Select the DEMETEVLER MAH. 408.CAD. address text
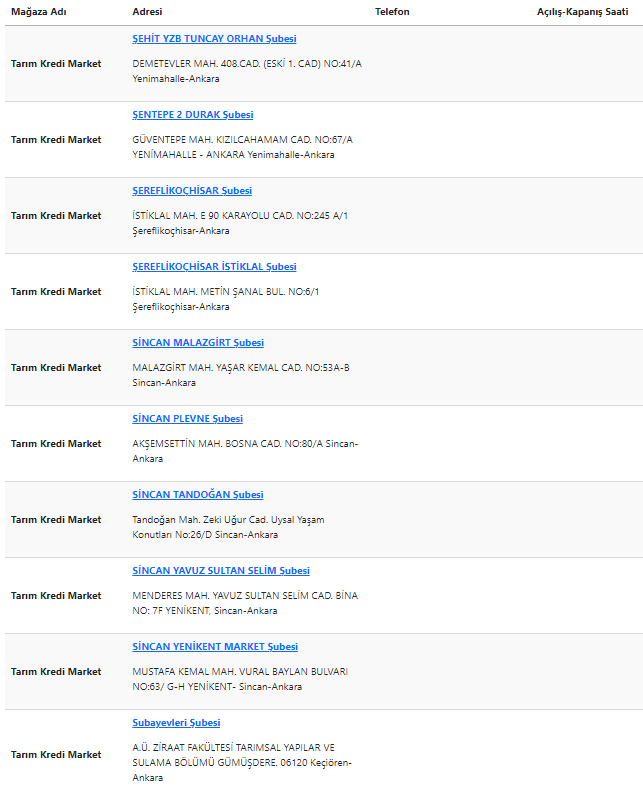 [x=247, y=72]
